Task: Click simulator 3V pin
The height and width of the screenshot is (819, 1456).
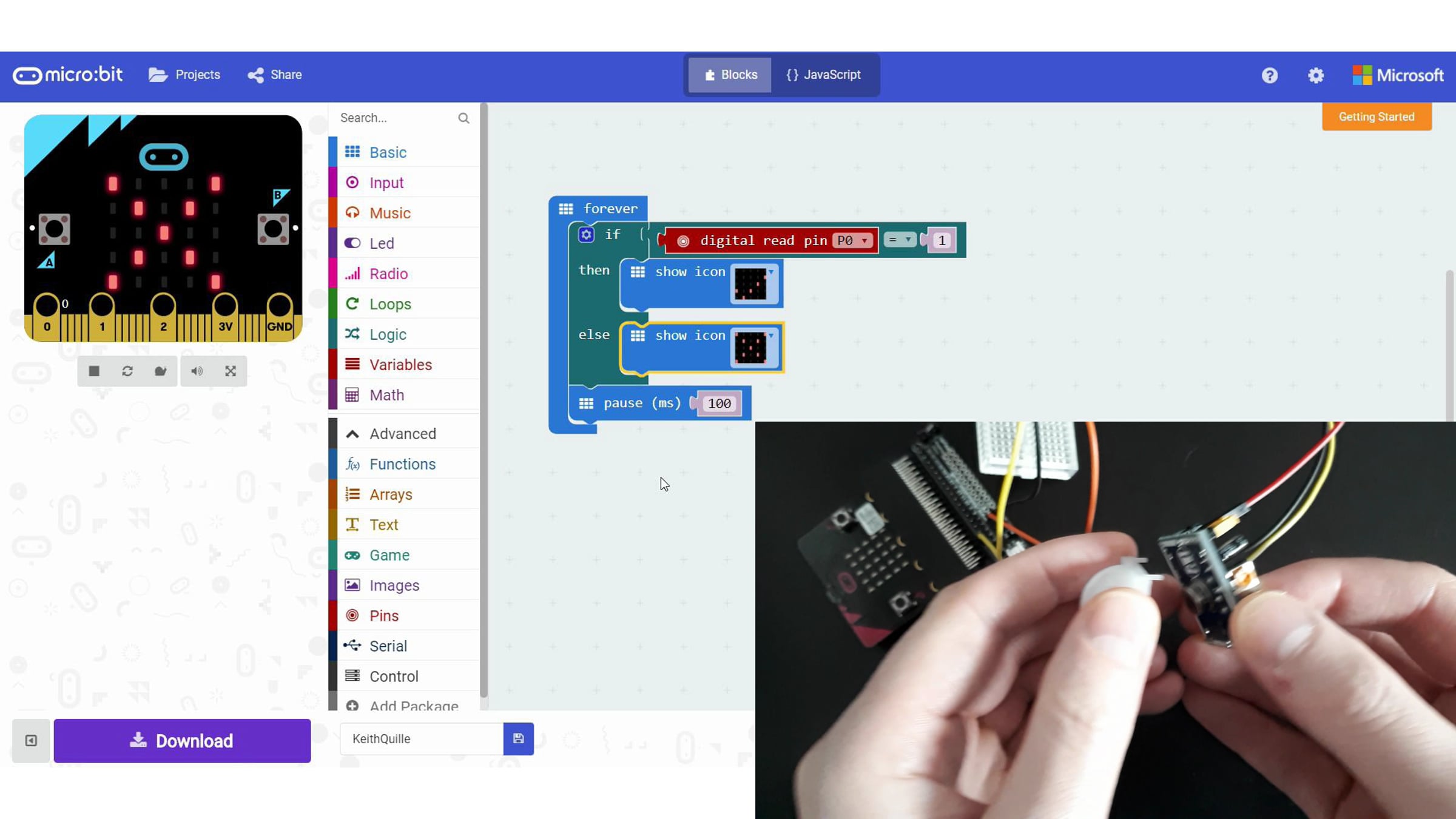Action: 225,315
